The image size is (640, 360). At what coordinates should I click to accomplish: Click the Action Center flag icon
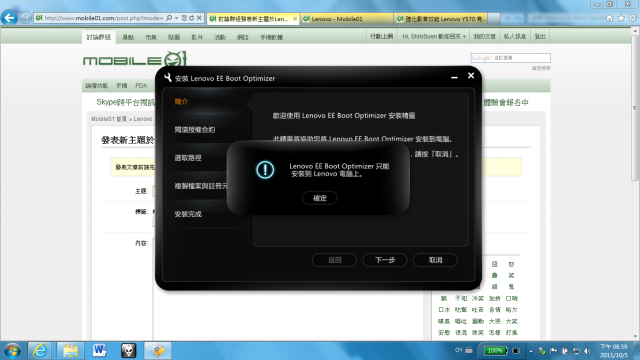[x=553, y=351]
